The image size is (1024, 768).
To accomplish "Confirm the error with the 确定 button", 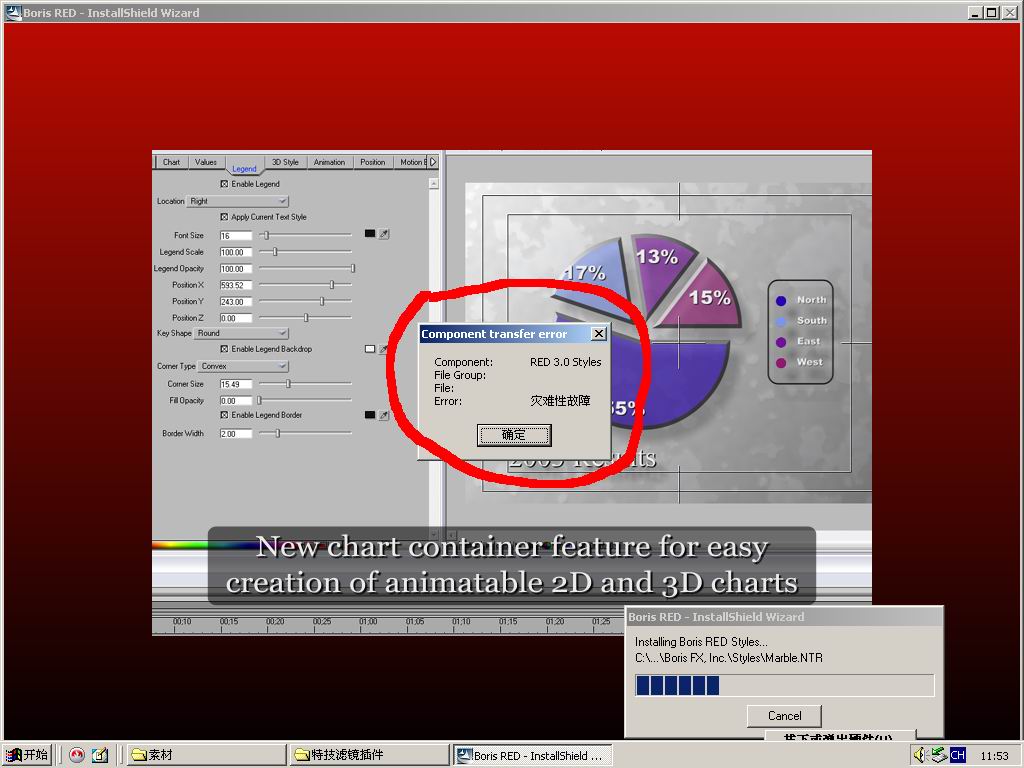I will coord(514,435).
